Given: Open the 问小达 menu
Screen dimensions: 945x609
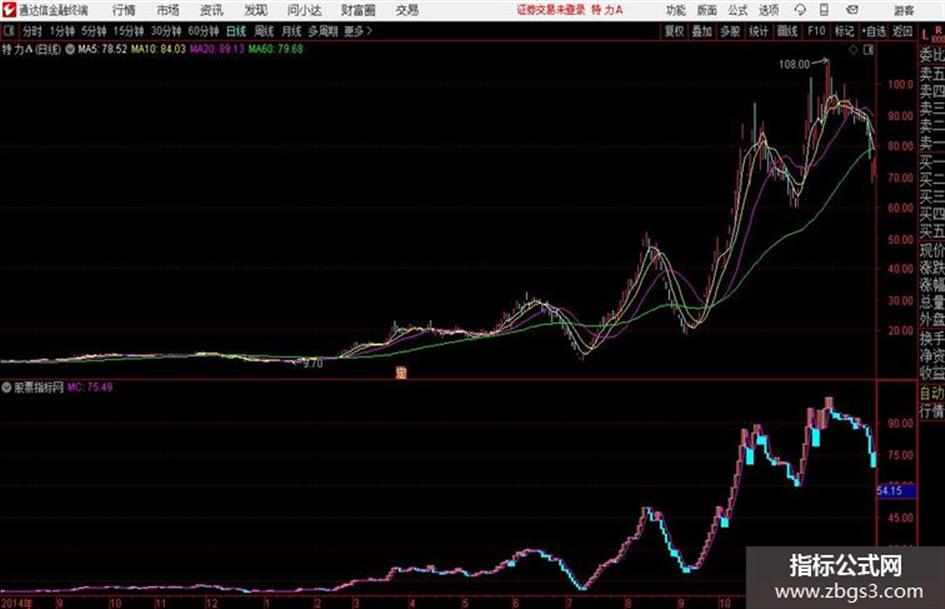Looking at the screenshot, I should tap(304, 10).
